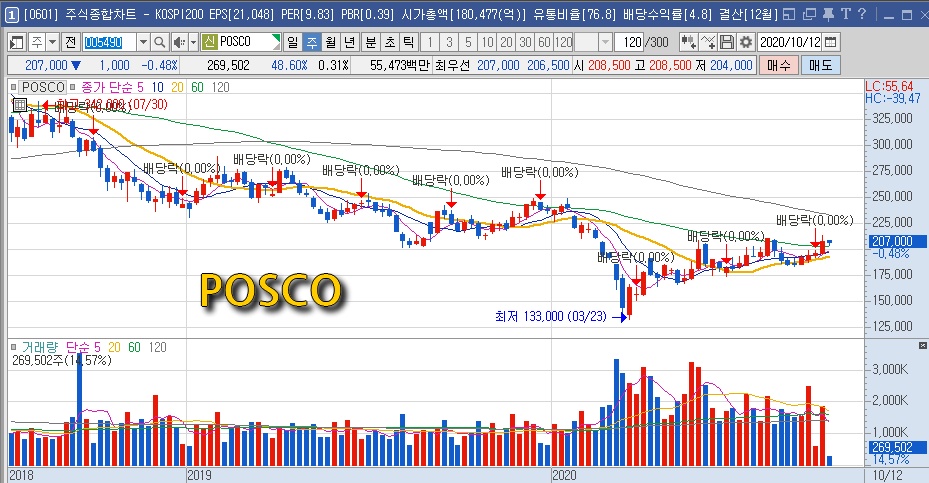Click the 최저 133,000 (03/23) marker
The image size is (929, 483).
click(550, 316)
